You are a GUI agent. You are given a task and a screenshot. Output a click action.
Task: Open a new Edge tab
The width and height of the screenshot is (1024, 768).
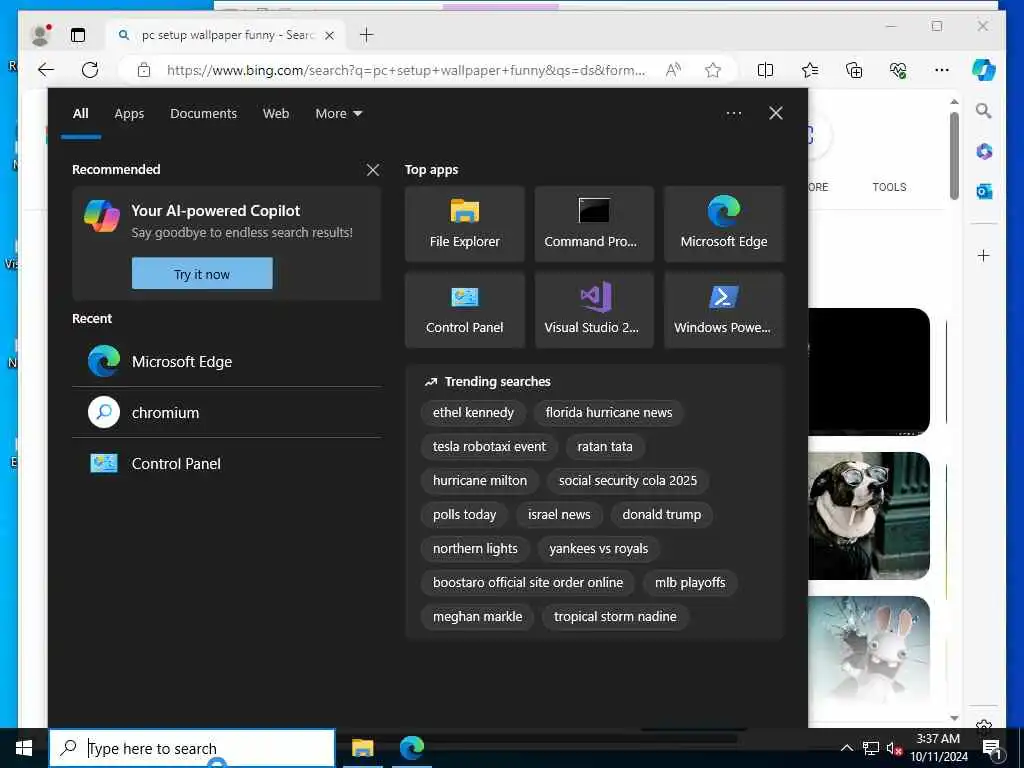tap(366, 35)
